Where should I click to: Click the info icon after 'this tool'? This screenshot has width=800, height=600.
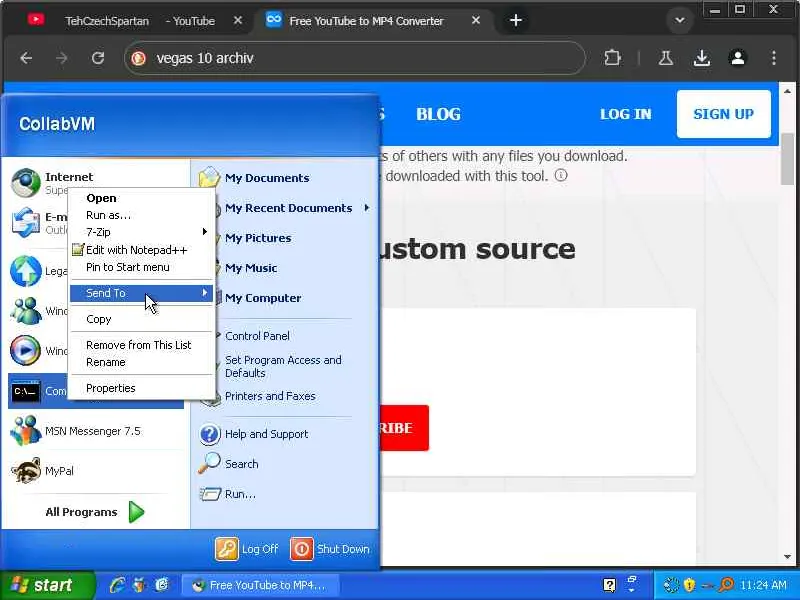[x=561, y=176]
